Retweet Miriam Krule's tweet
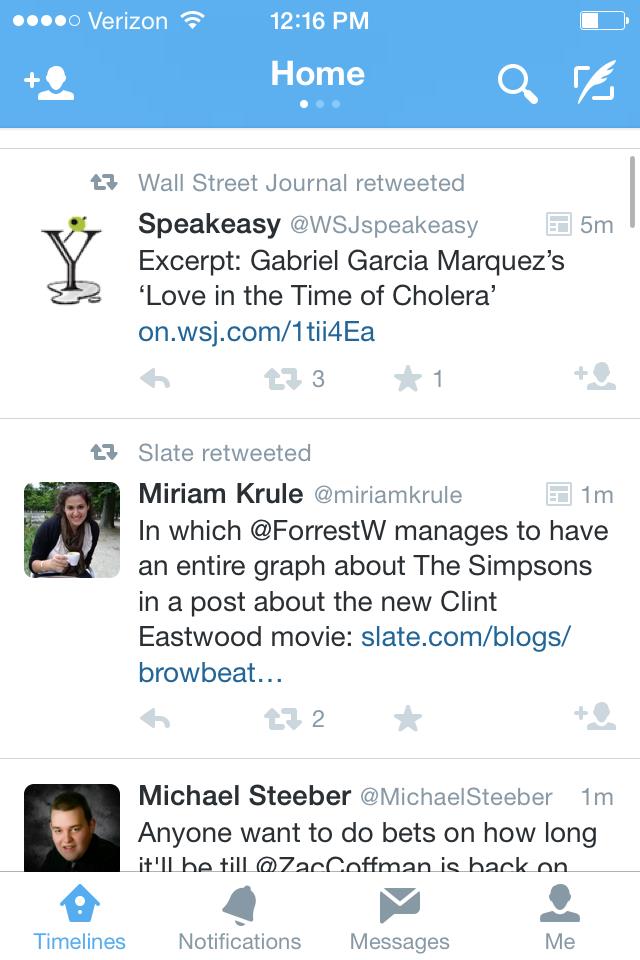 281,719
